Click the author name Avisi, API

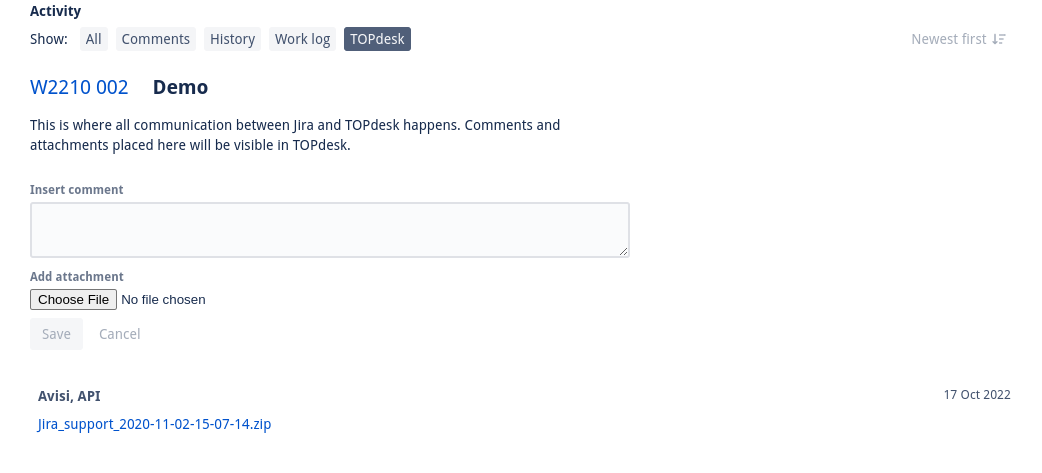(69, 396)
